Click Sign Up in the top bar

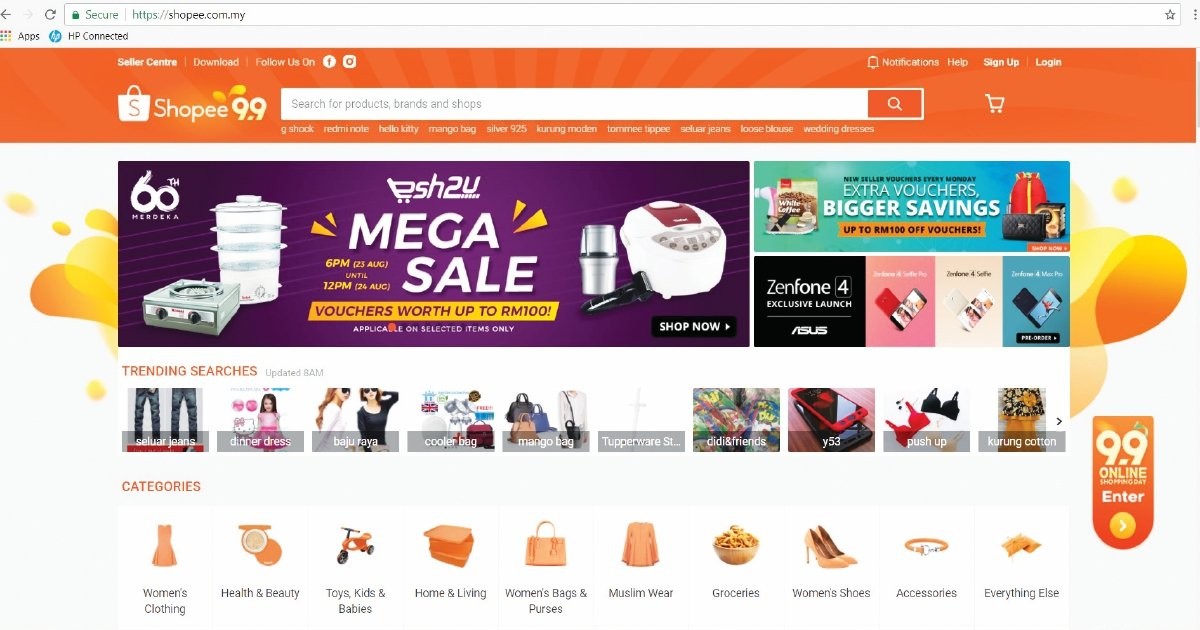tap(1001, 62)
